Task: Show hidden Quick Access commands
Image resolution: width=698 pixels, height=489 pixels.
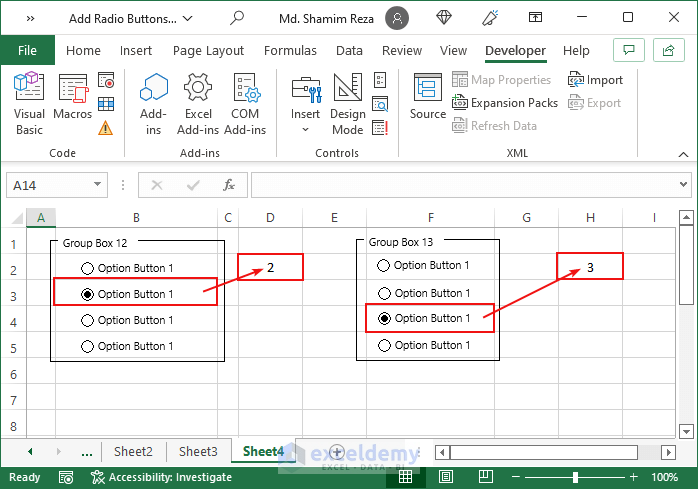Action: tap(30, 18)
